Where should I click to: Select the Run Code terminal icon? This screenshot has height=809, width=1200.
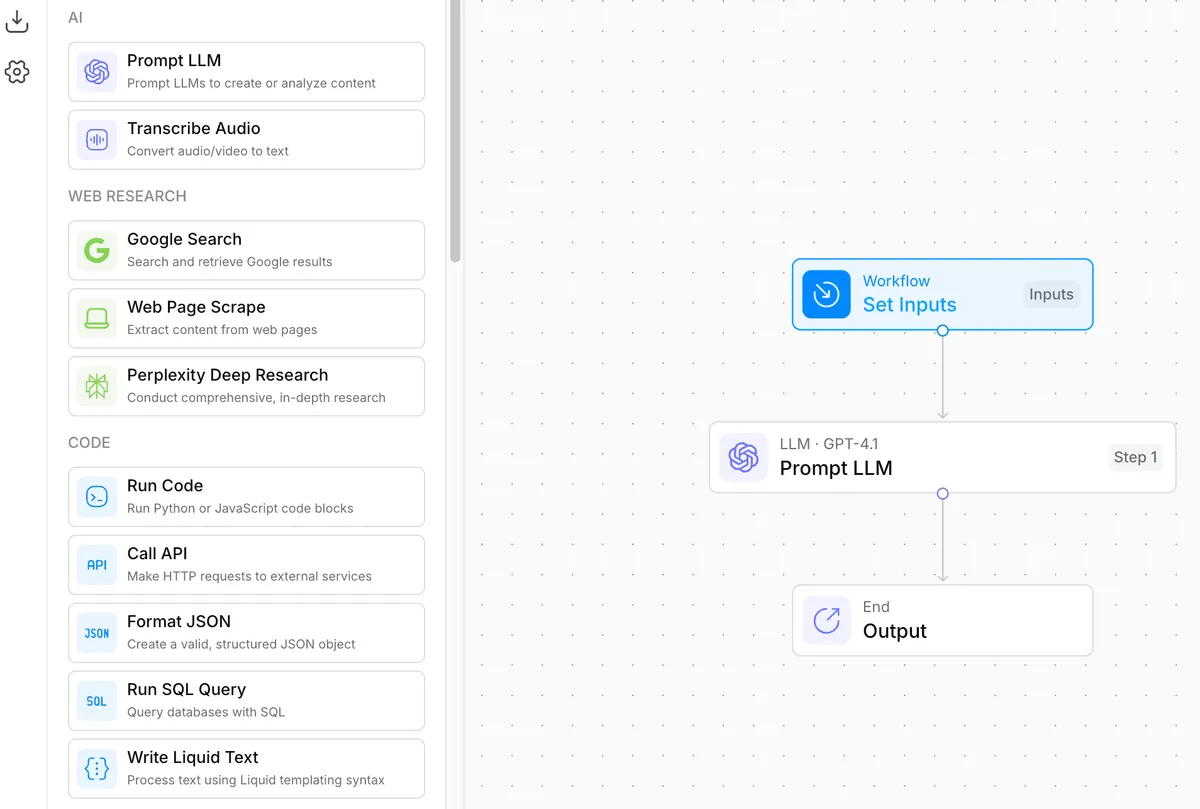pyautogui.click(x=97, y=497)
